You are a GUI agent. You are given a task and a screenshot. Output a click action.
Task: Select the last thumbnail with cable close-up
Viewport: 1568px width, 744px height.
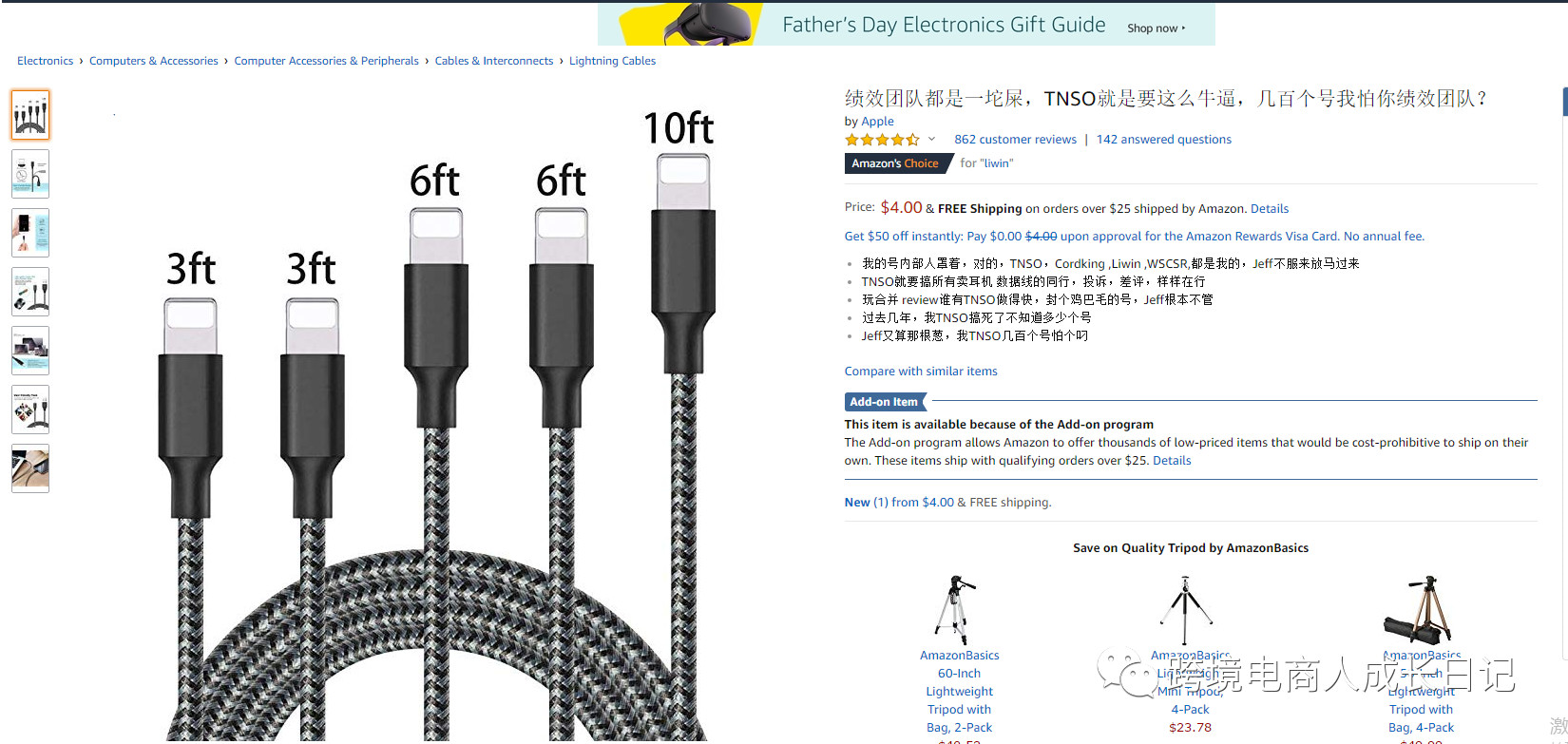pyautogui.click(x=30, y=468)
